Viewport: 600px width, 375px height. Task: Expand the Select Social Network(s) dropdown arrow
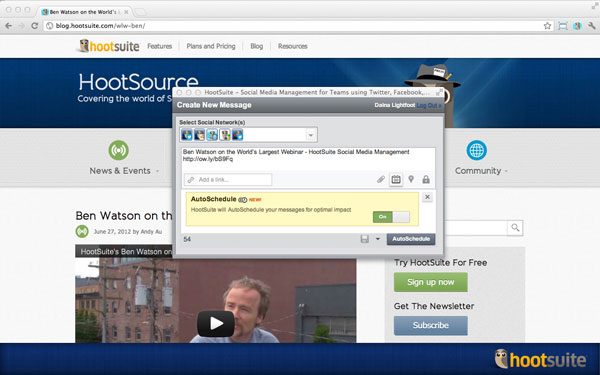tap(311, 135)
